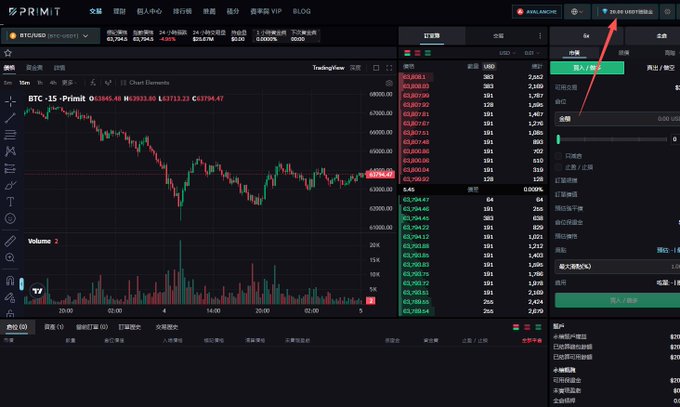
Task: Open the language globe dropdown
Action: pos(577,12)
